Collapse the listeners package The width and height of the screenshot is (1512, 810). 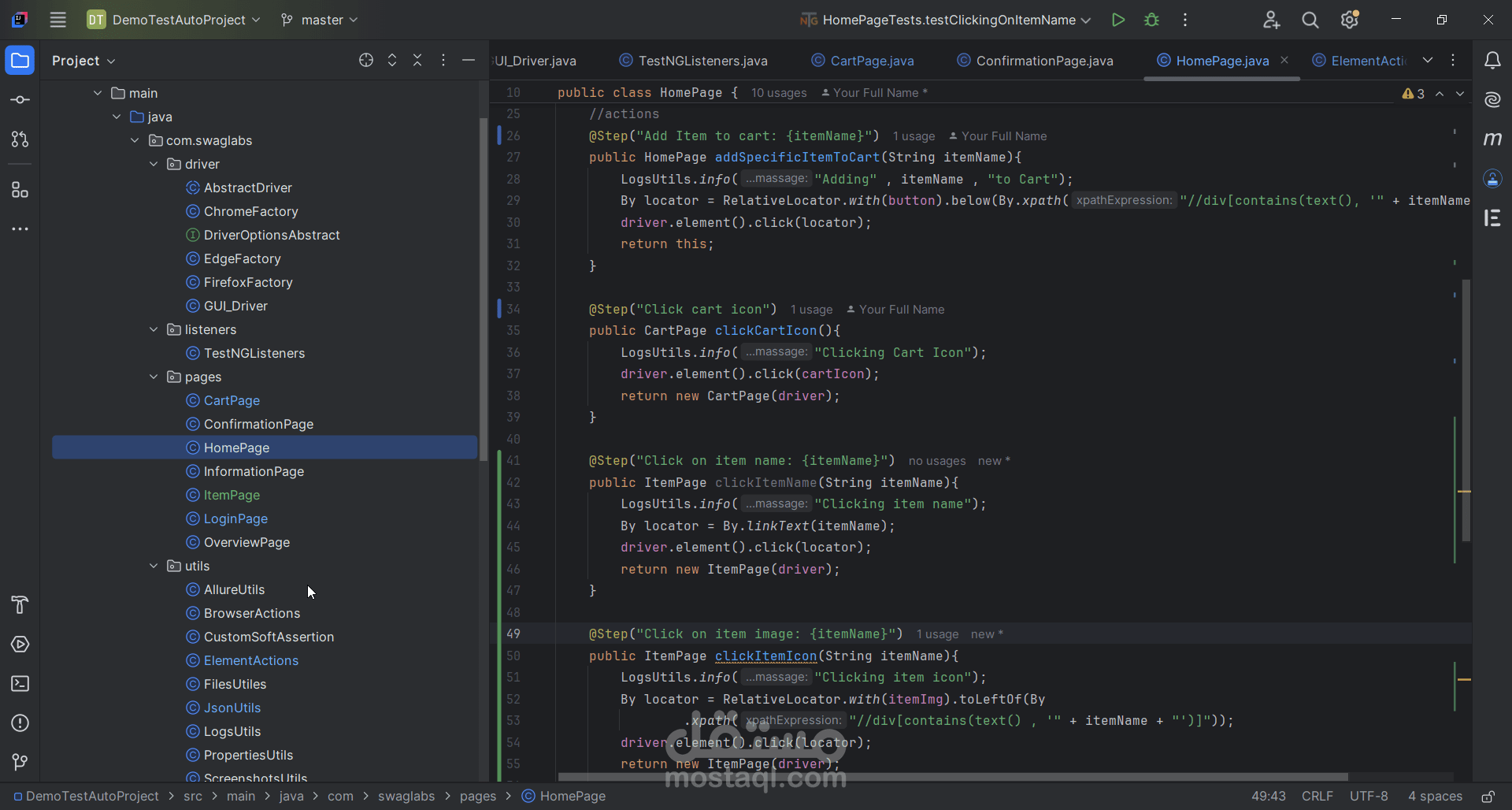point(154,329)
